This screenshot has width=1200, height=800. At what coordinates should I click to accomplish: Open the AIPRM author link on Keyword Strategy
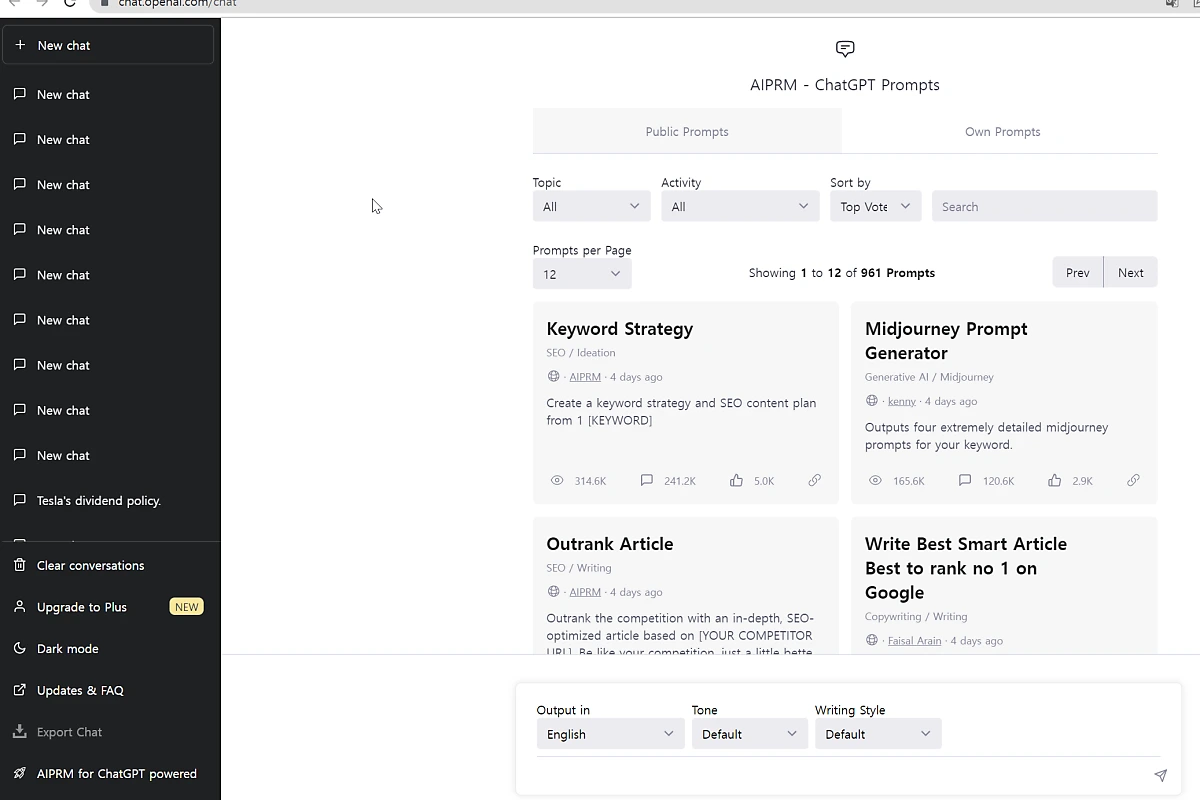coord(585,377)
